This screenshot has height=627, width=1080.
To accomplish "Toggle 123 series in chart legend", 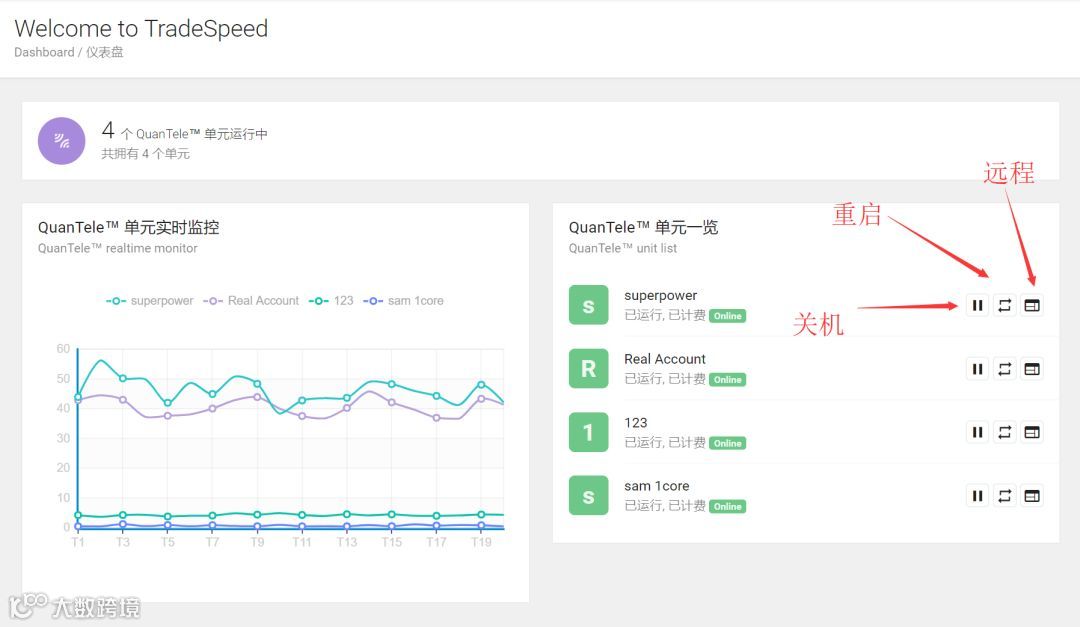I will pyautogui.click(x=331, y=300).
